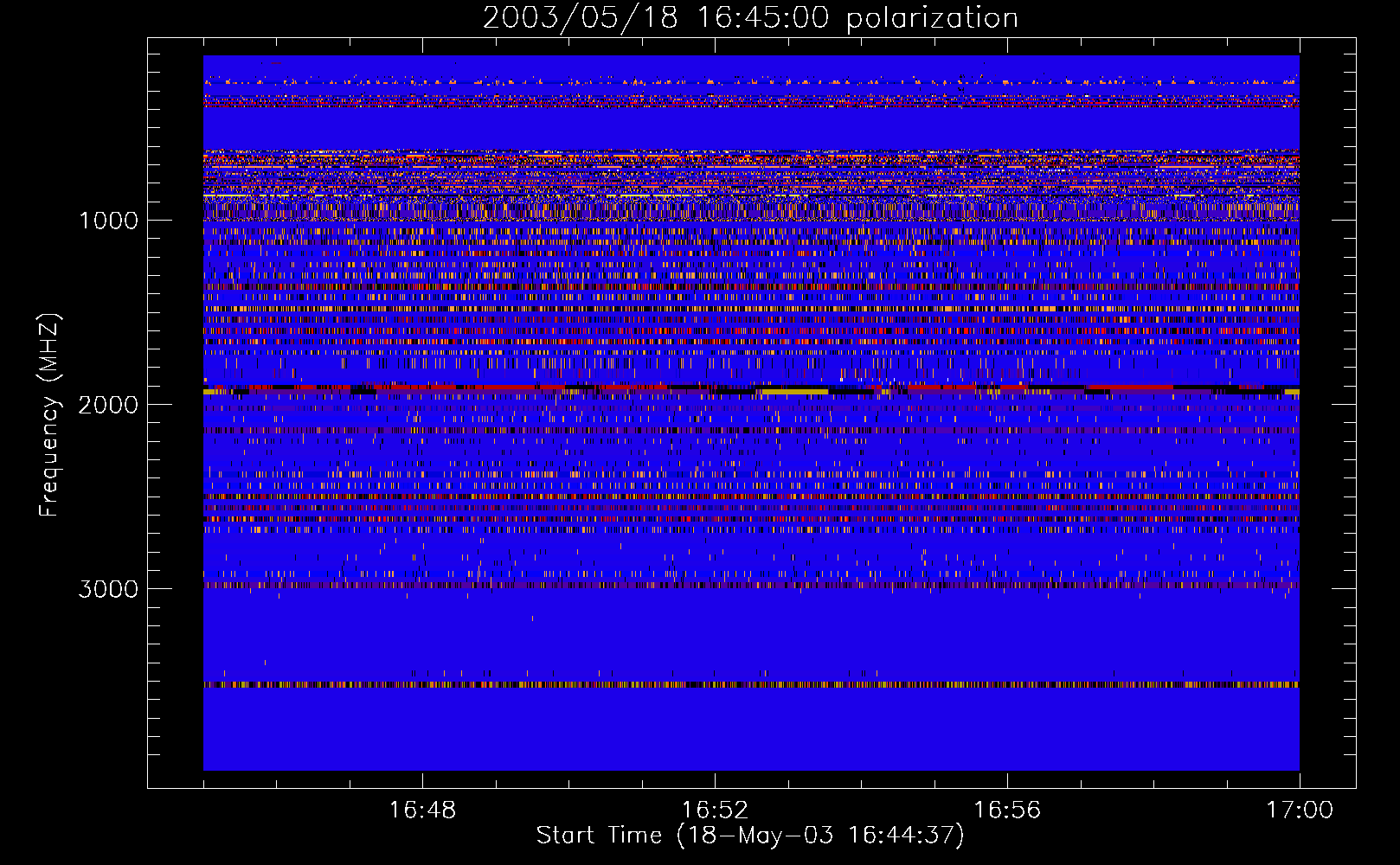Screen dimensions: 1400x865
Task: Click the 16:56 time tick label
Action: point(1007,810)
